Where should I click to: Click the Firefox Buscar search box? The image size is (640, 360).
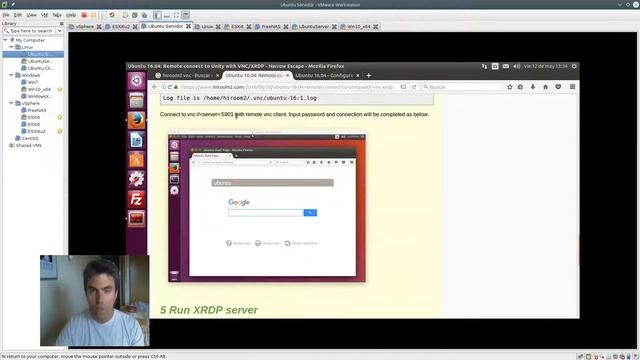462,87
